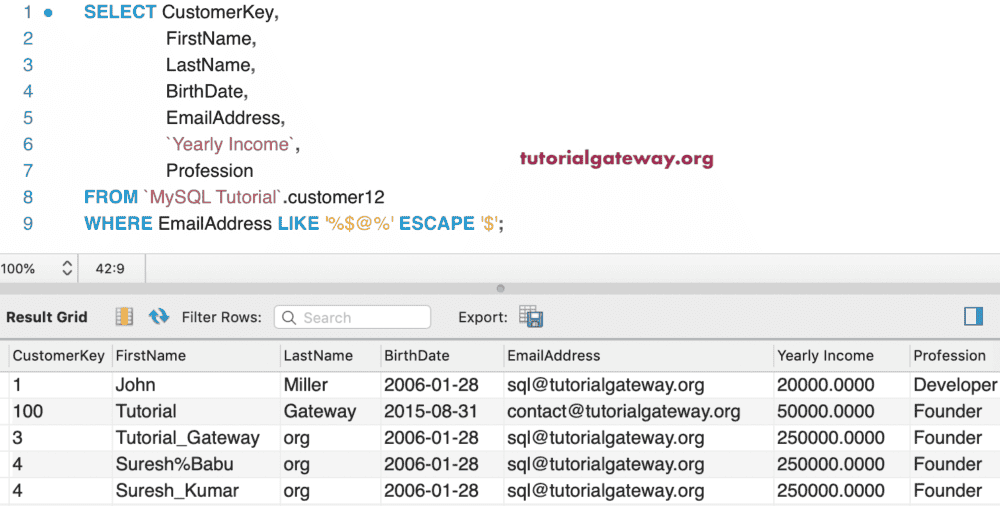Click the magnifier icon in the filter box
The height and width of the screenshot is (506, 1000).
(289, 318)
